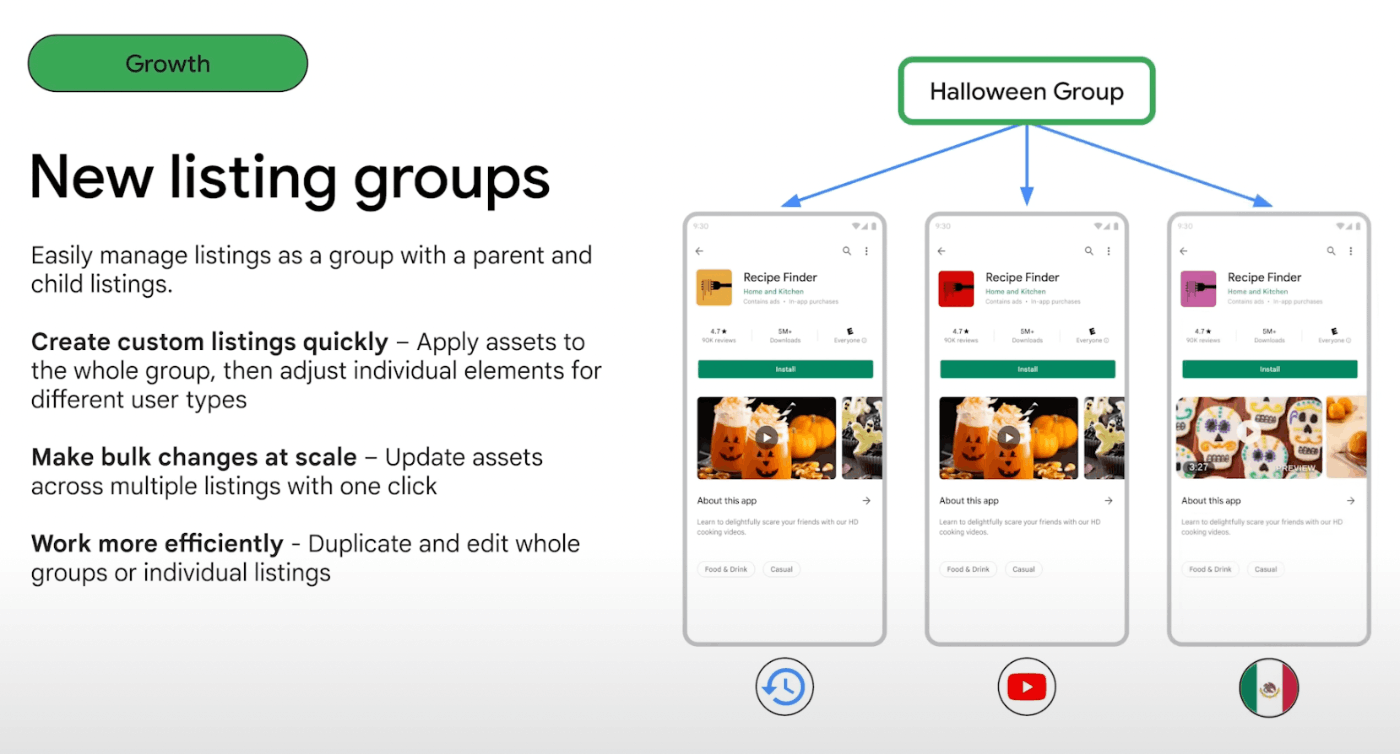Viewport: 1400px width, 754px height.
Task: Click Recipe Finder title in orange-icon phone
Action: click(780, 277)
